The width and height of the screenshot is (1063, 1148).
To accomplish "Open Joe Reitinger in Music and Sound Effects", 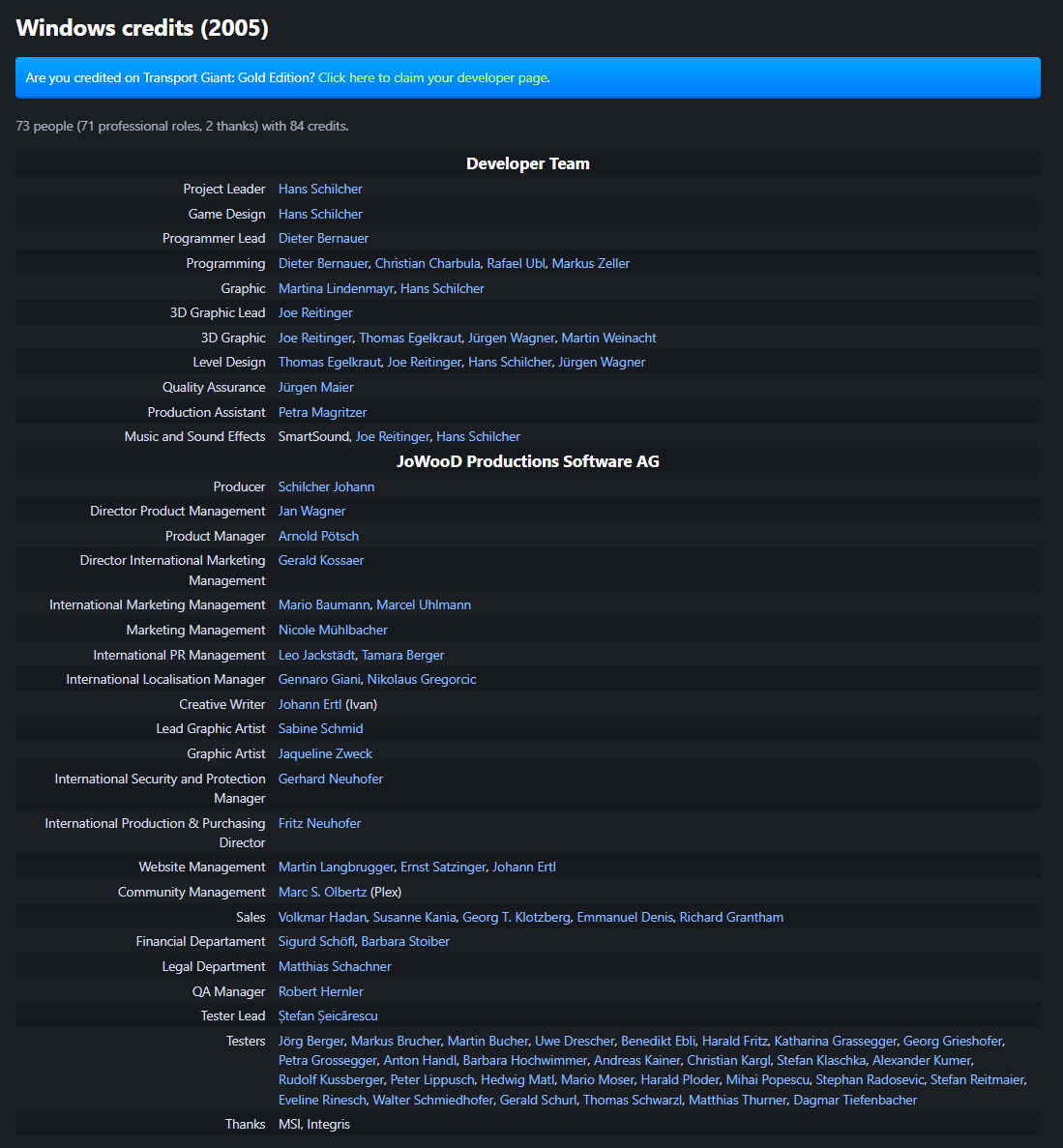I will (393, 436).
